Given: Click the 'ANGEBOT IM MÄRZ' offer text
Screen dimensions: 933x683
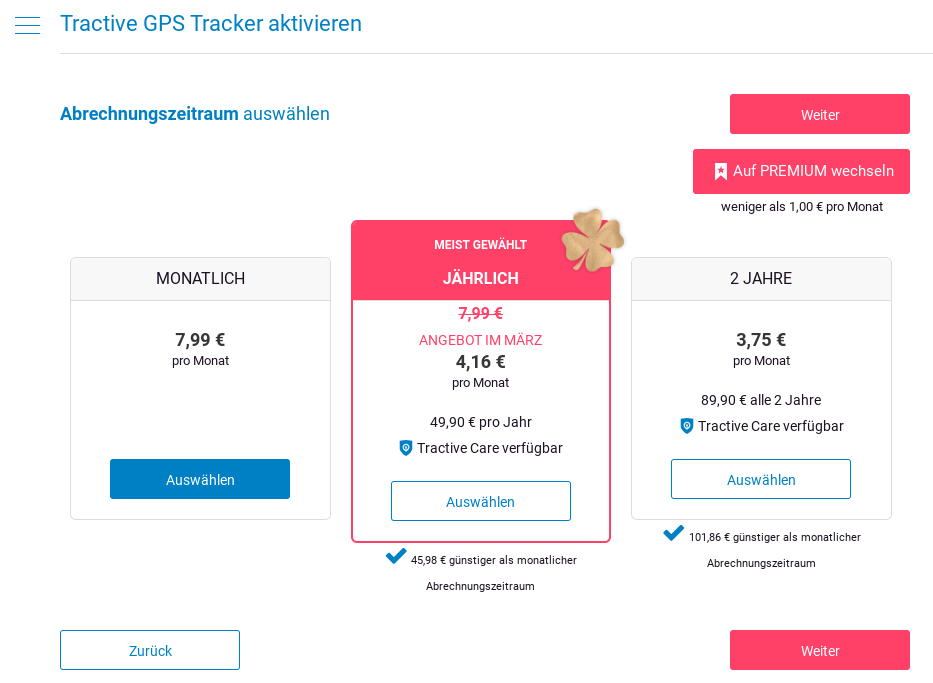Looking at the screenshot, I should coord(481,340).
